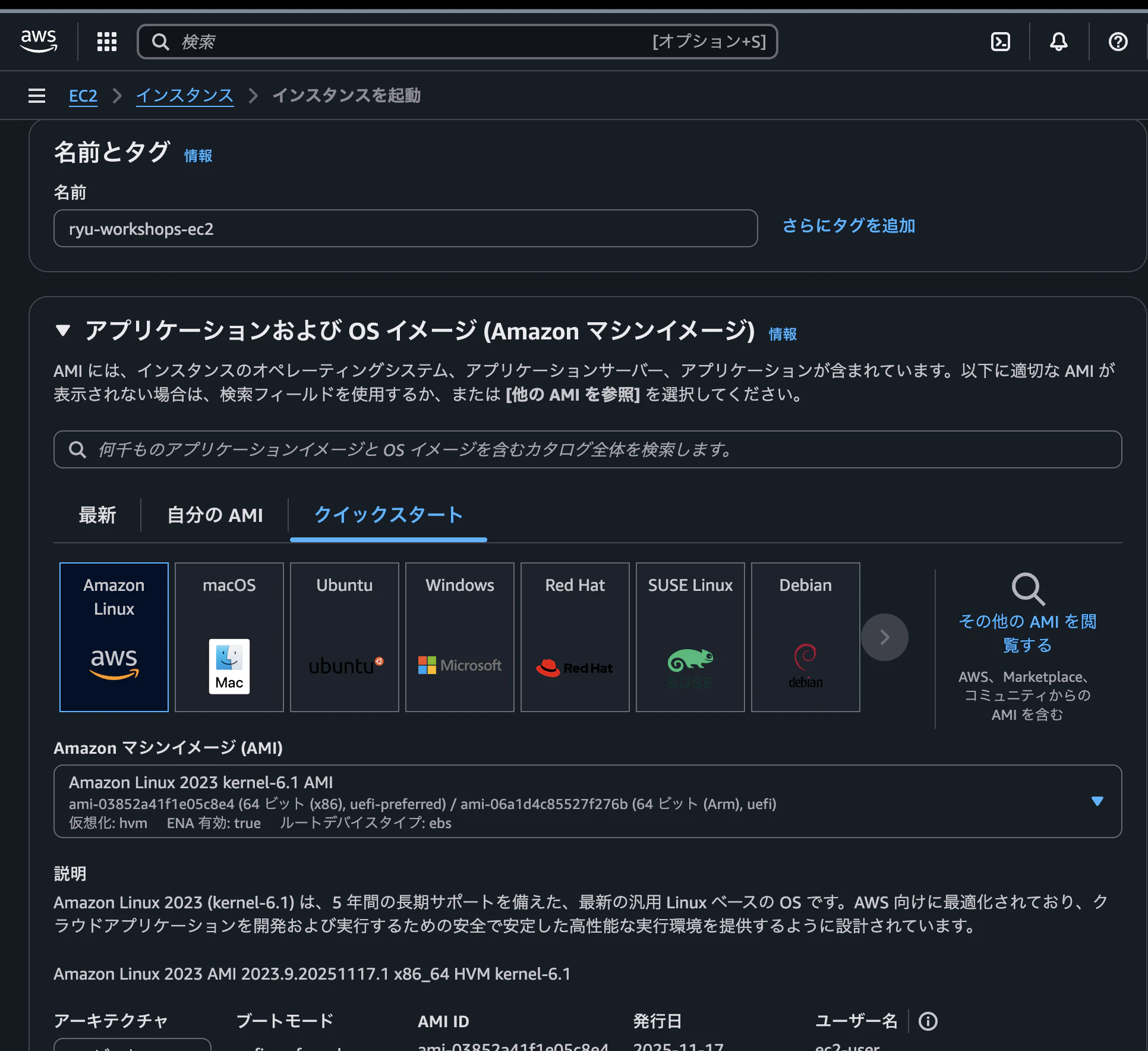This screenshot has height=1051, width=1148.
Task: Show more OS tiles with the arrow
Action: pos(885,637)
